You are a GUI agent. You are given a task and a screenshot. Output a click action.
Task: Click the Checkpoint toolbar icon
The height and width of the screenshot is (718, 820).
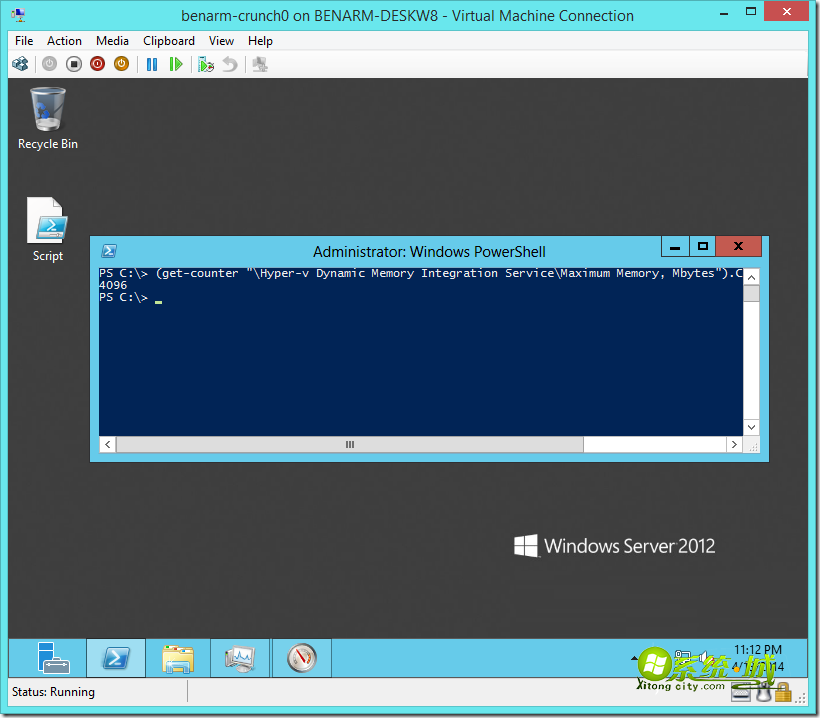tap(206, 64)
